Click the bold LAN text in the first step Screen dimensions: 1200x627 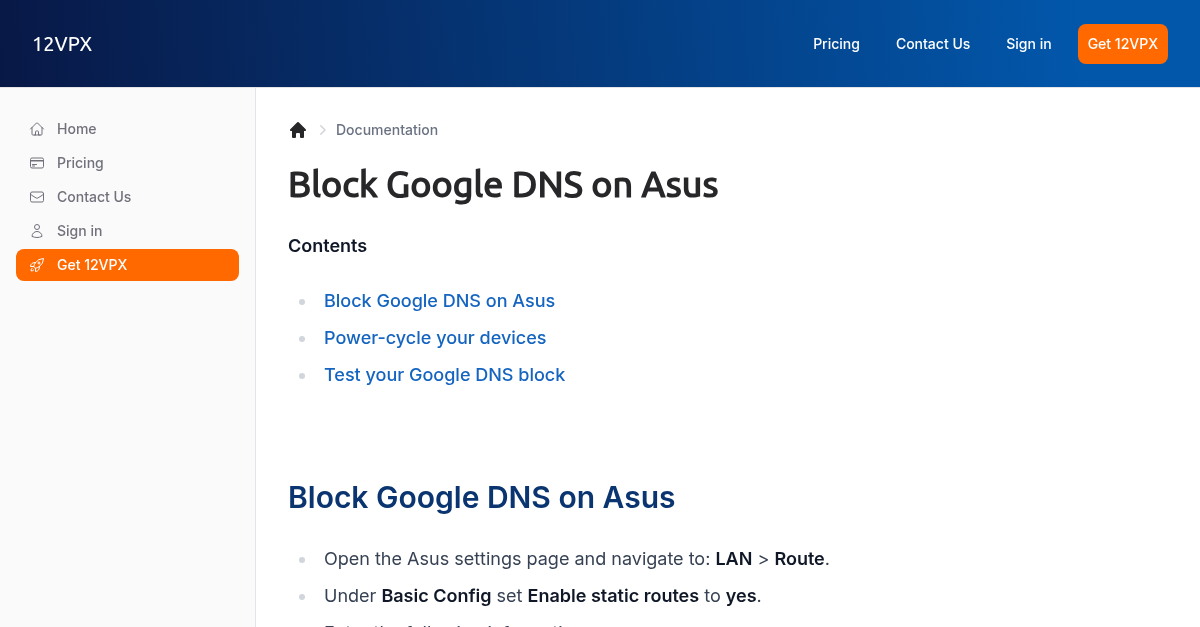pyautogui.click(x=734, y=559)
